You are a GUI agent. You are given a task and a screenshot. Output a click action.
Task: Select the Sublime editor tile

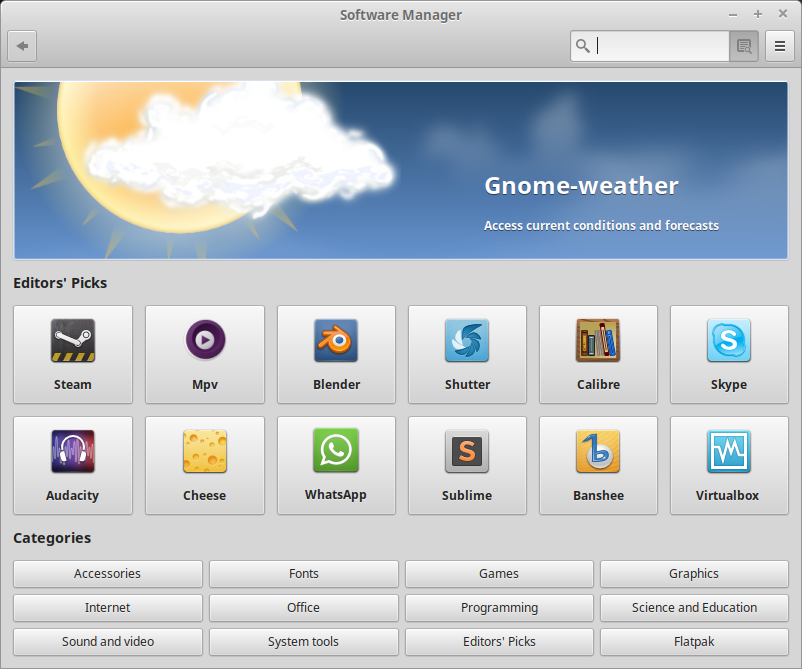[x=467, y=465]
